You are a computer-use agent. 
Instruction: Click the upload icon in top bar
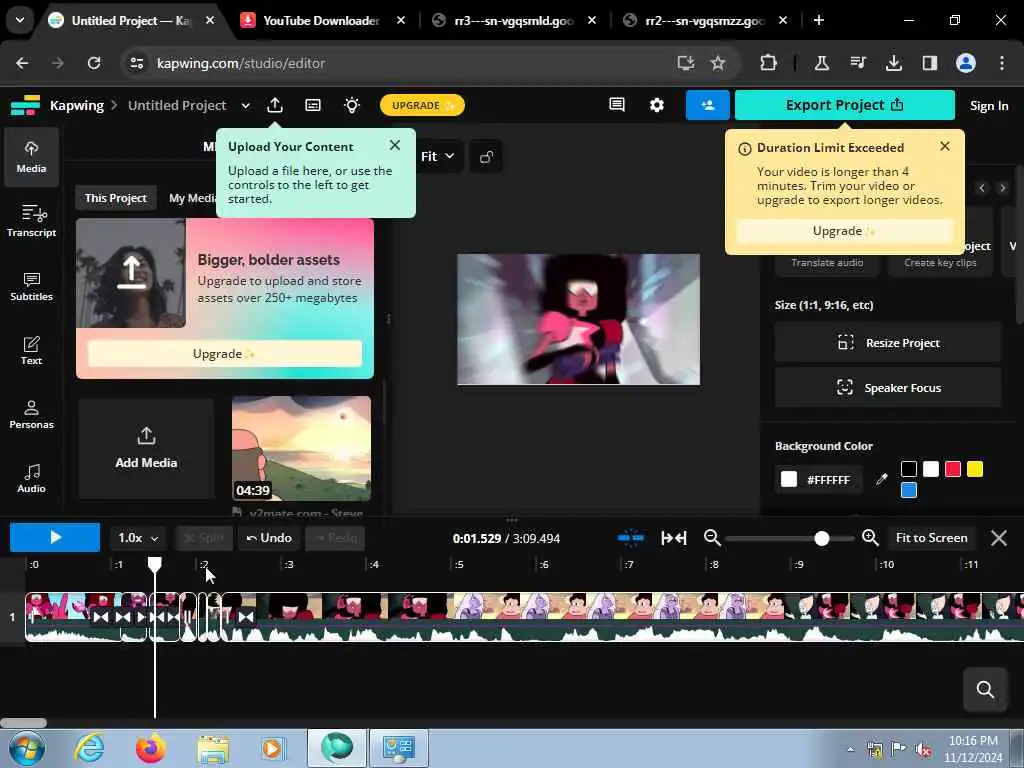[275, 105]
